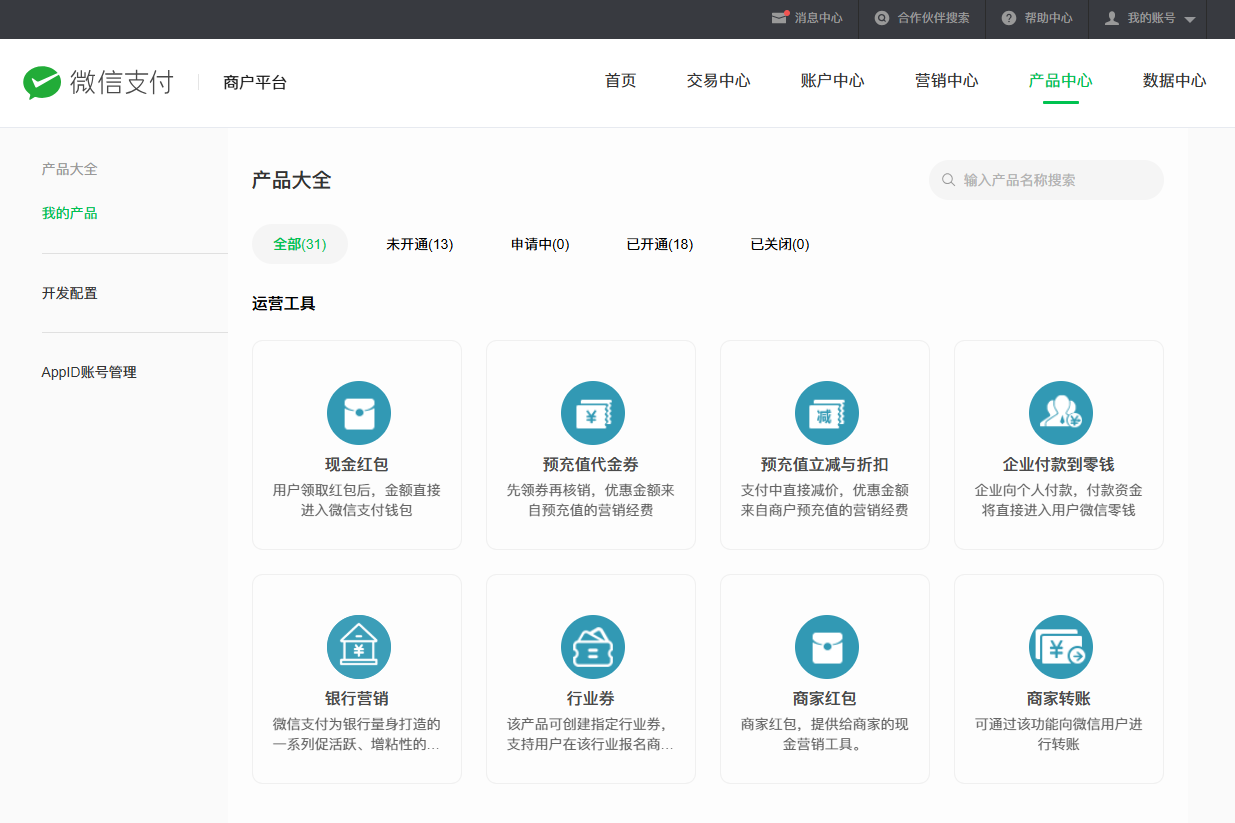Click description '企业向个人付款，付款资金将直接进入用户微信零钱'
This screenshot has width=1235, height=823.
[x=1059, y=501]
